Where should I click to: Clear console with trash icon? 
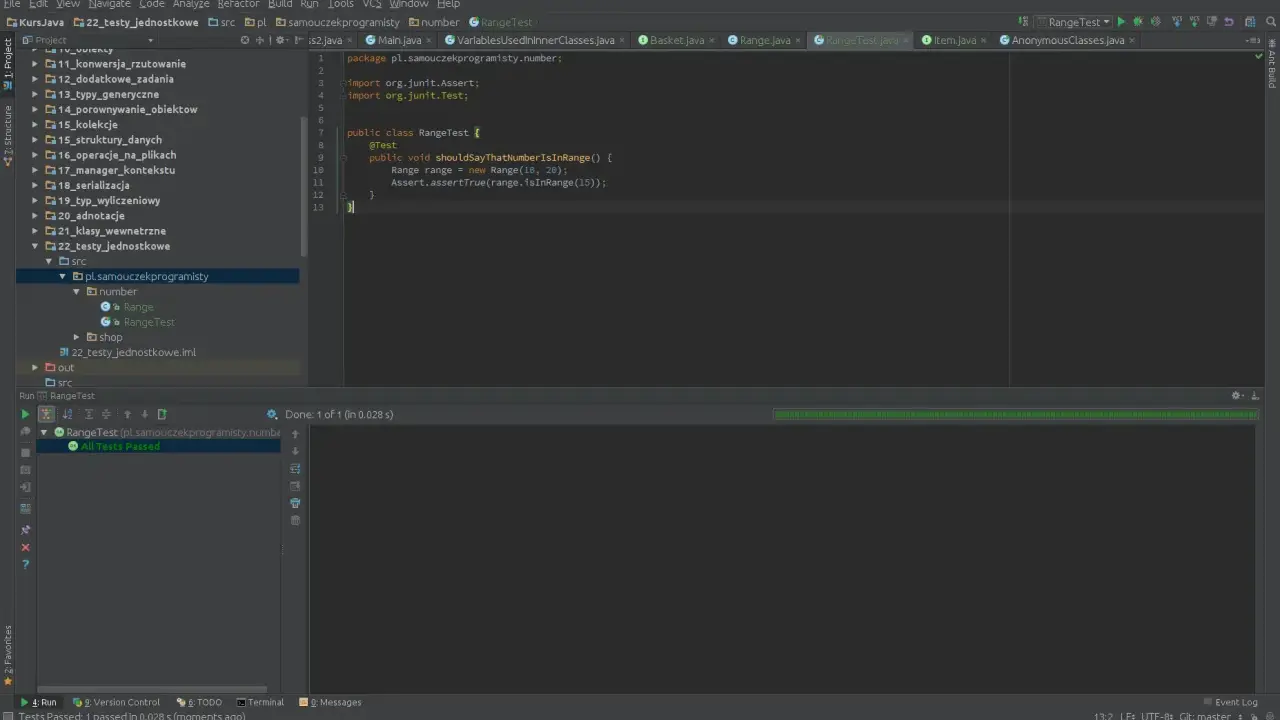coord(295,520)
